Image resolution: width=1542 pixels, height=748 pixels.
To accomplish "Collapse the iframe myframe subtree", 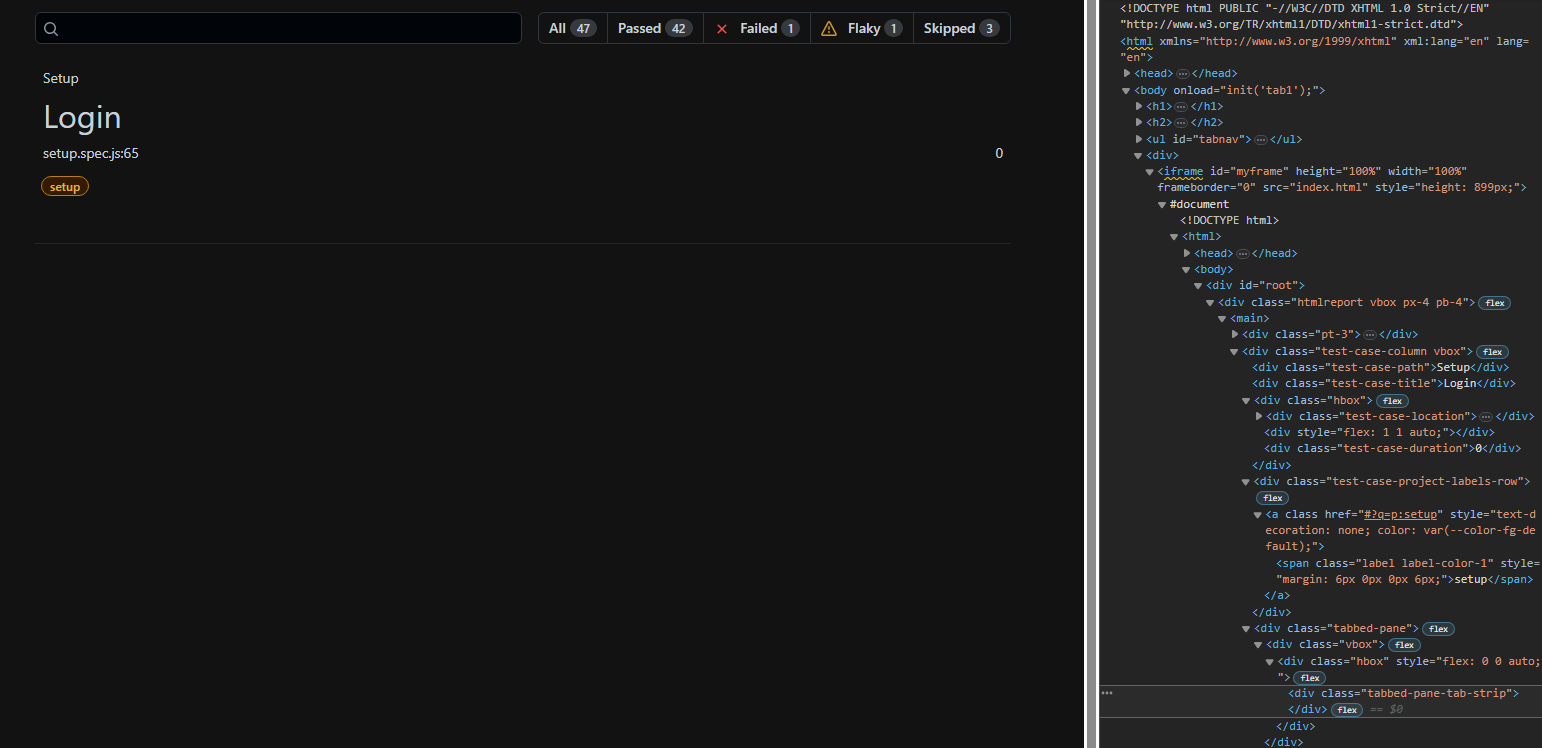I will pyautogui.click(x=1148, y=171).
